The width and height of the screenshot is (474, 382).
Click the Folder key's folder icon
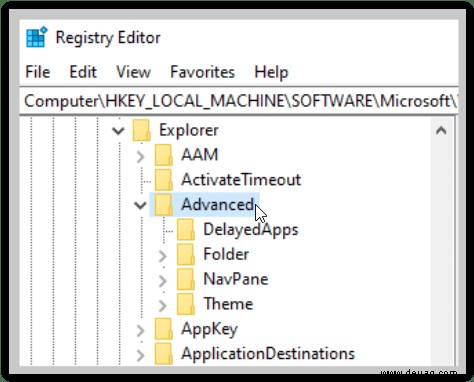click(x=186, y=254)
